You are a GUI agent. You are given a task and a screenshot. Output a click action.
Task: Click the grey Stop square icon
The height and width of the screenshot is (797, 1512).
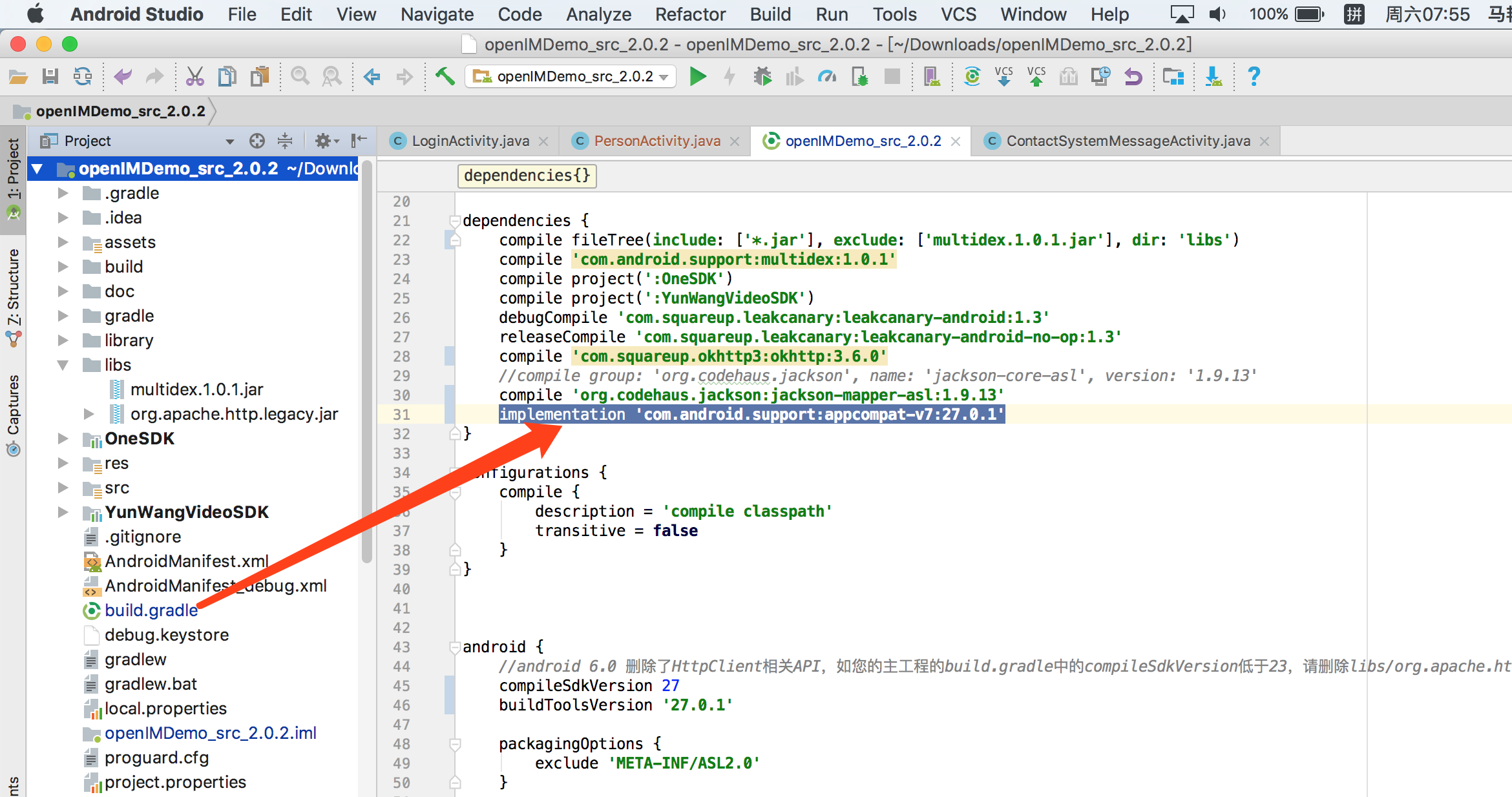coord(892,77)
